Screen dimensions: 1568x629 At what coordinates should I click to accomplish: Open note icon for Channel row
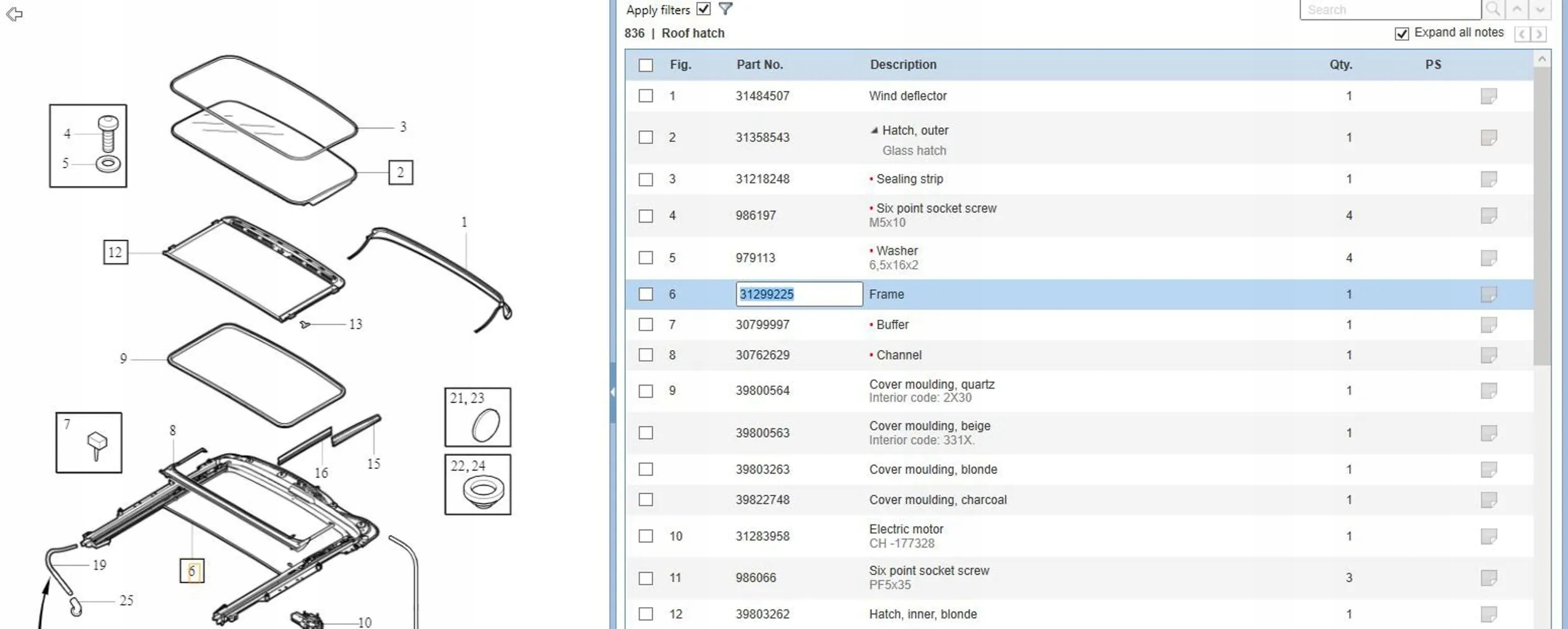[1489, 355]
